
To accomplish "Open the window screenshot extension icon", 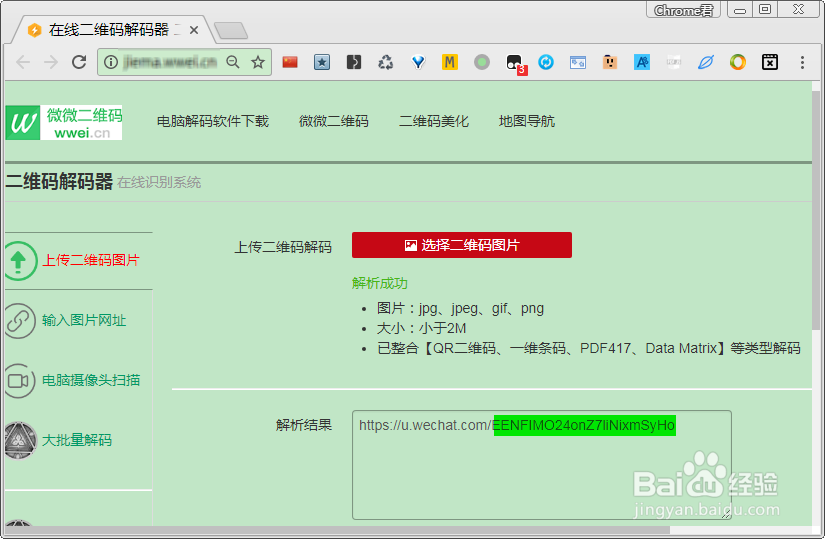I will pyautogui.click(x=578, y=63).
